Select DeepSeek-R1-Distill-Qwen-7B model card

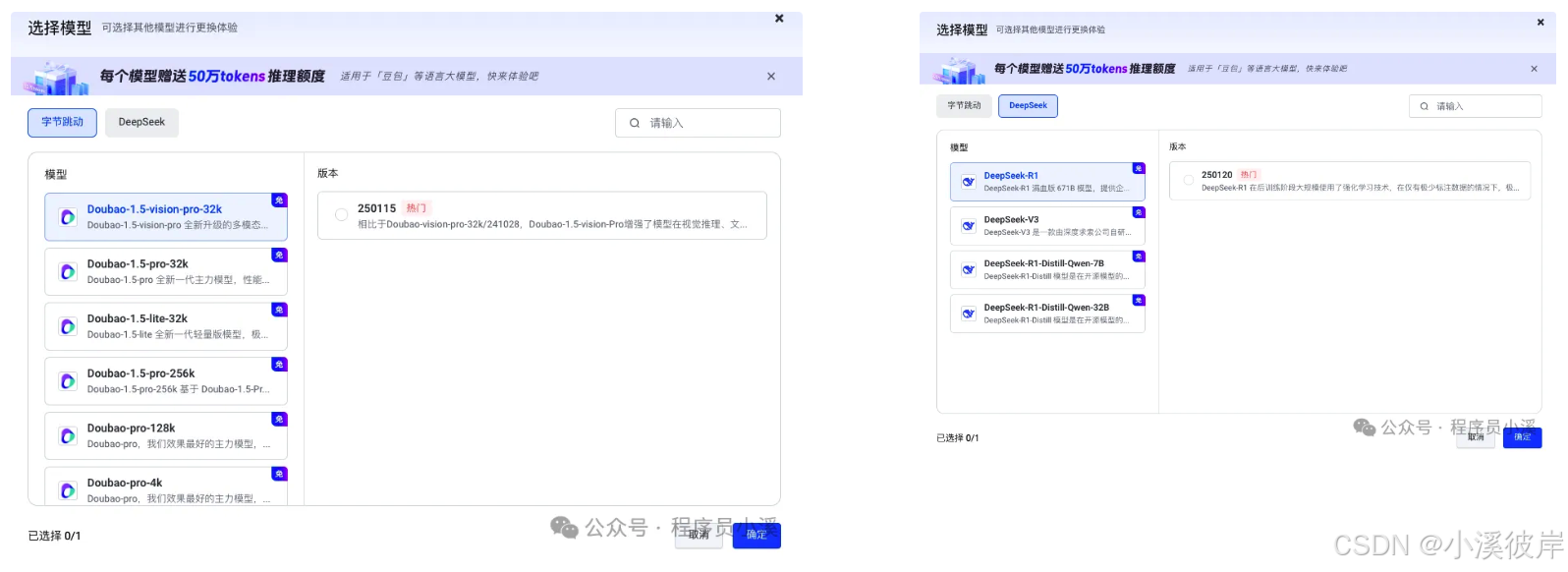click(x=1047, y=270)
